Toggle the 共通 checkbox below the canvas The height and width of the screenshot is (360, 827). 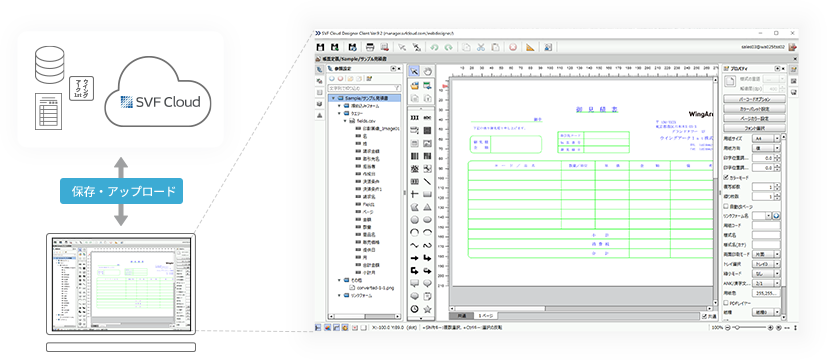704,316
